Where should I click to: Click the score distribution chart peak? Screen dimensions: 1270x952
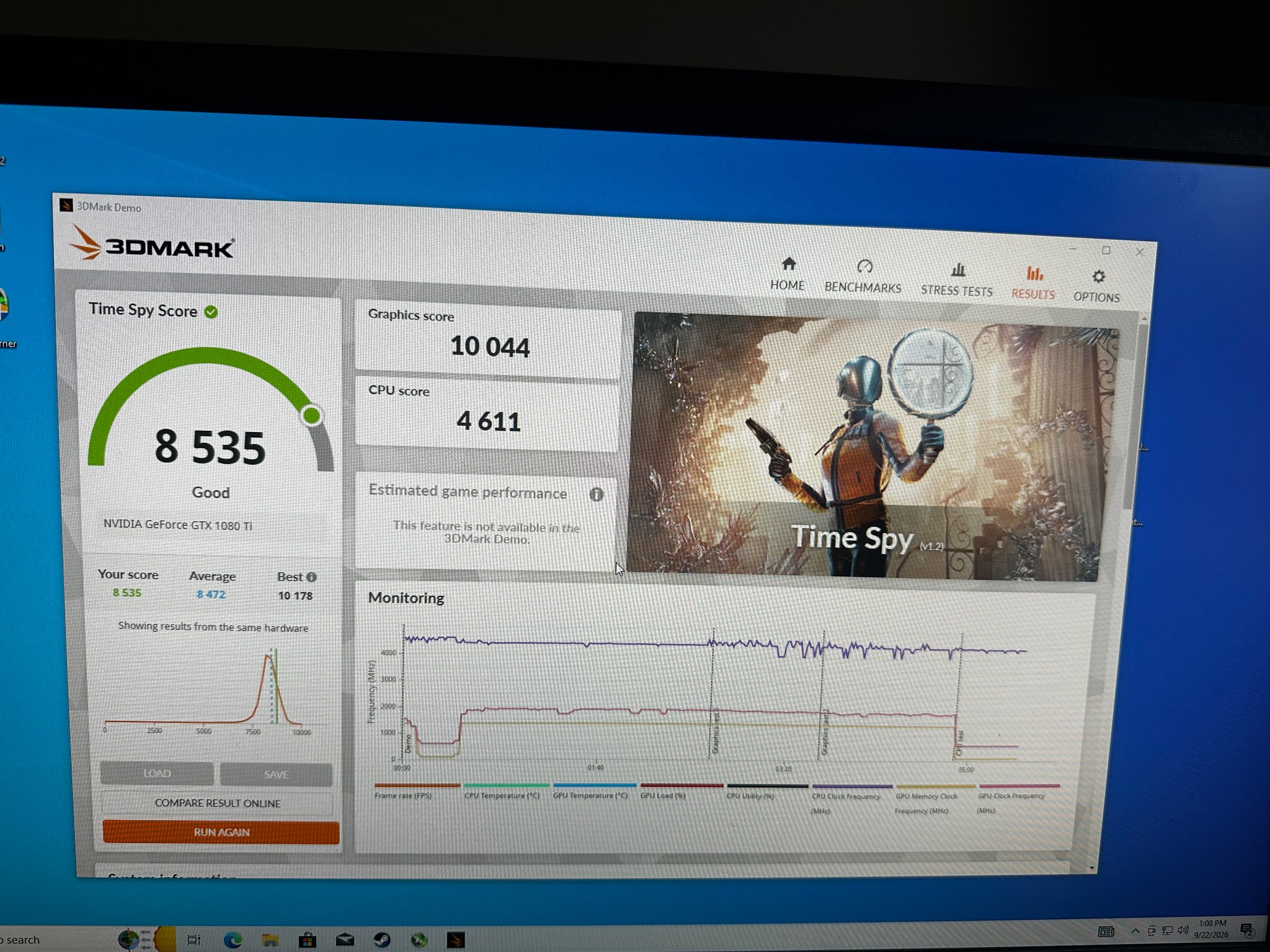pos(269,657)
